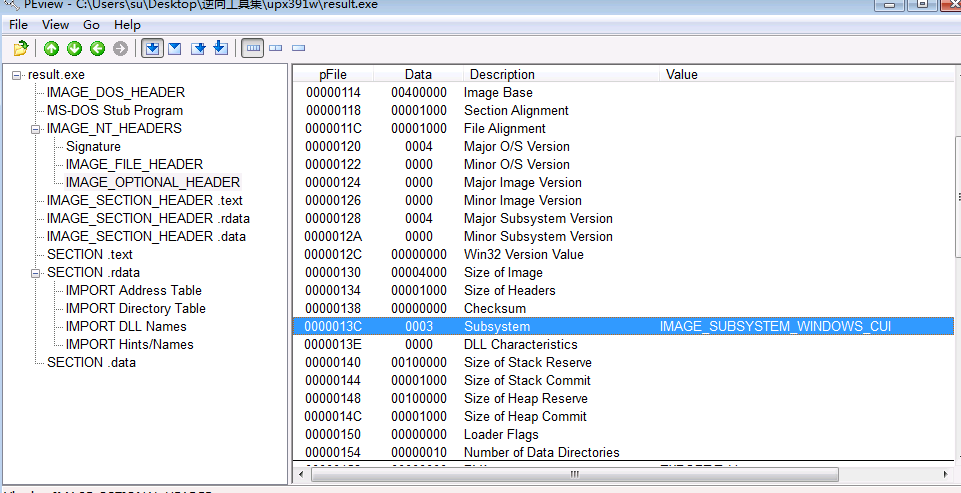Open the View menu
This screenshot has width=961, height=493.
[x=56, y=24]
